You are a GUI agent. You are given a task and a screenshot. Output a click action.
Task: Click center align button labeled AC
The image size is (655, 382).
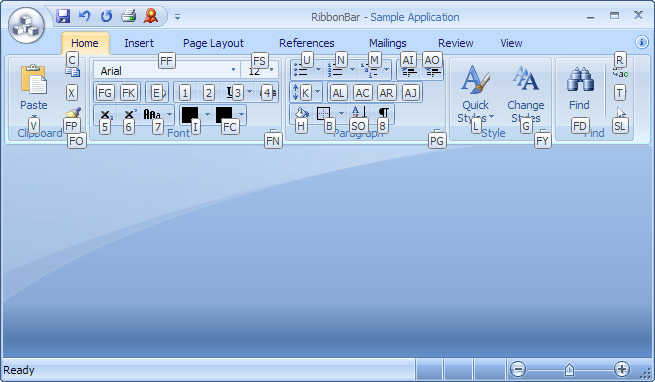click(x=362, y=92)
